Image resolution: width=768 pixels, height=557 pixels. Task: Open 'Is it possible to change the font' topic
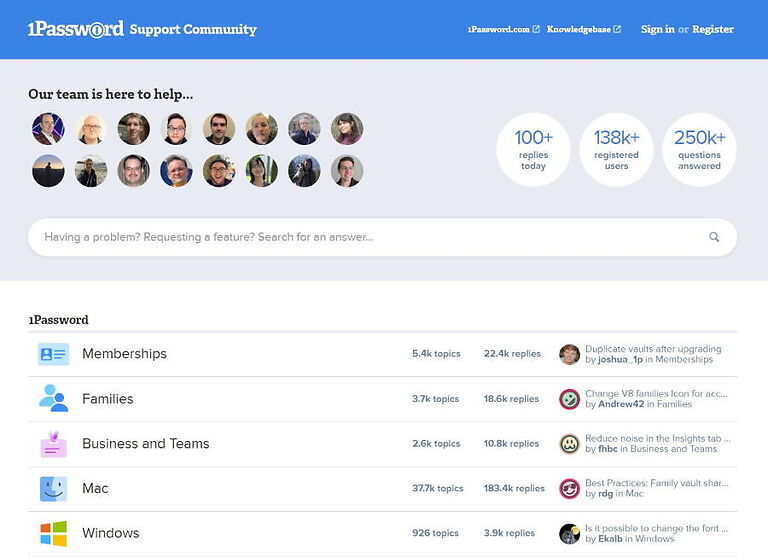pyautogui.click(x=657, y=528)
